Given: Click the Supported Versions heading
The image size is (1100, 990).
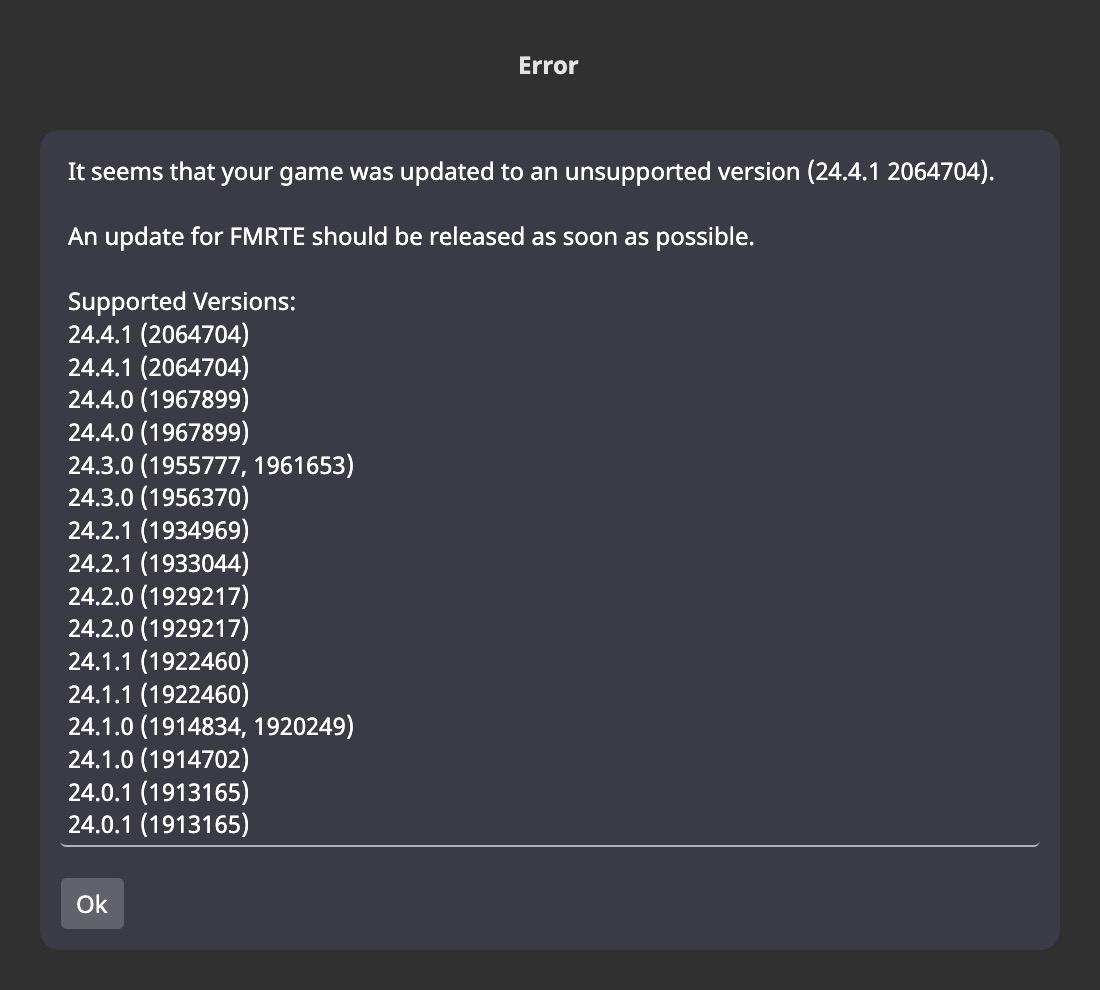Looking at the screenshot, I should tap(182, 302).
